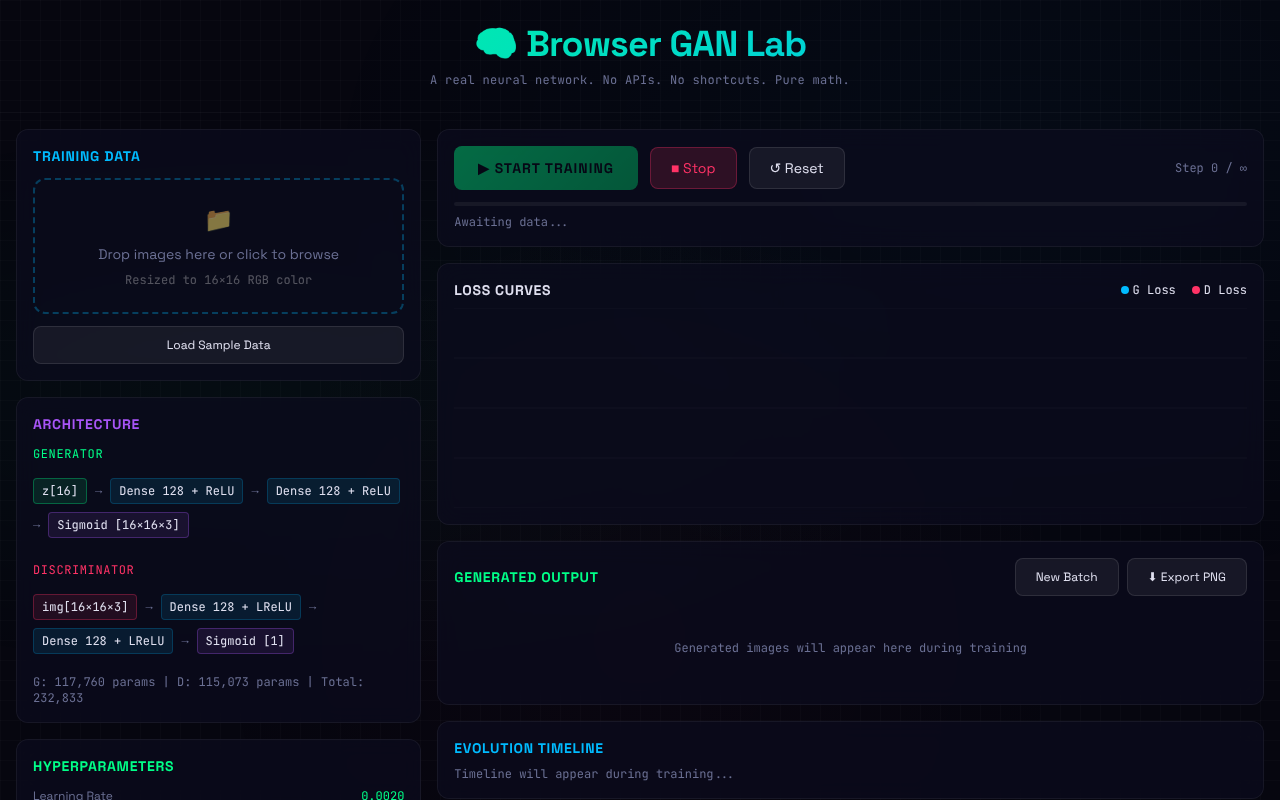Stop the training run
Image resolution: width=1280 pixels, height=800 pixels.
click(x=693, y=167)
